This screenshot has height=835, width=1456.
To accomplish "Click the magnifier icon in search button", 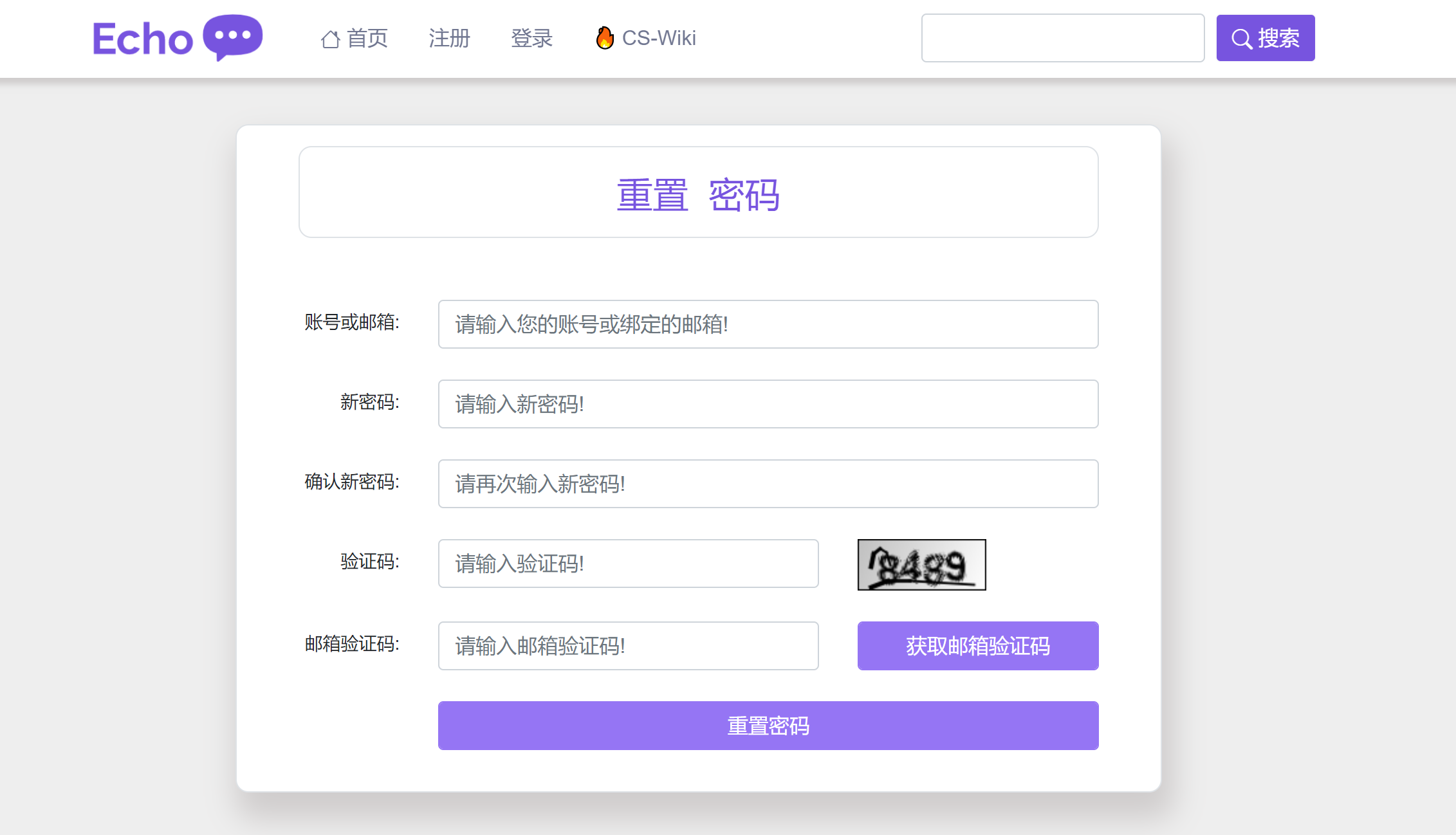I will [1241, 39].
